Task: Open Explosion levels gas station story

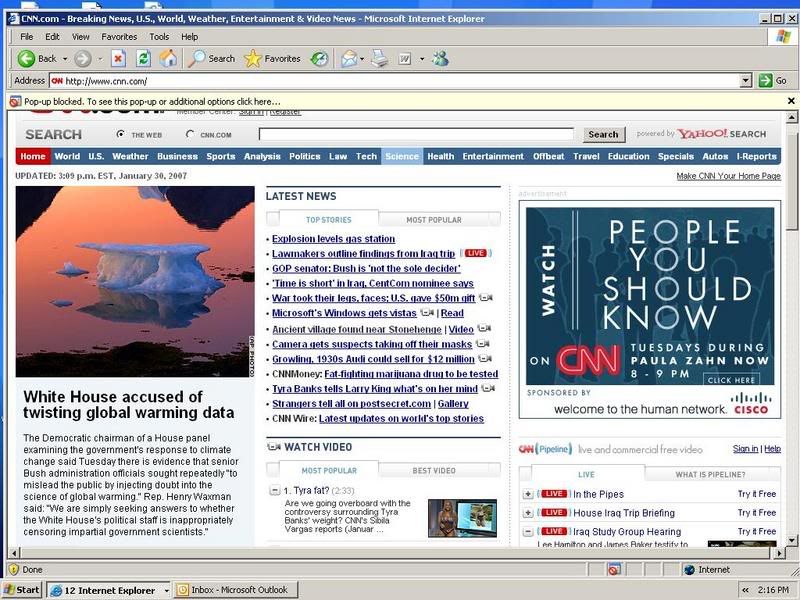Action: pos(333,238)
